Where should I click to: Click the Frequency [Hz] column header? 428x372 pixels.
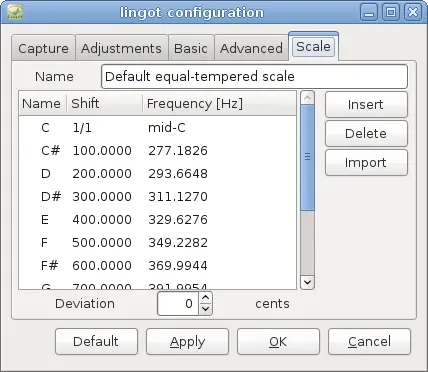coord(219,104)
